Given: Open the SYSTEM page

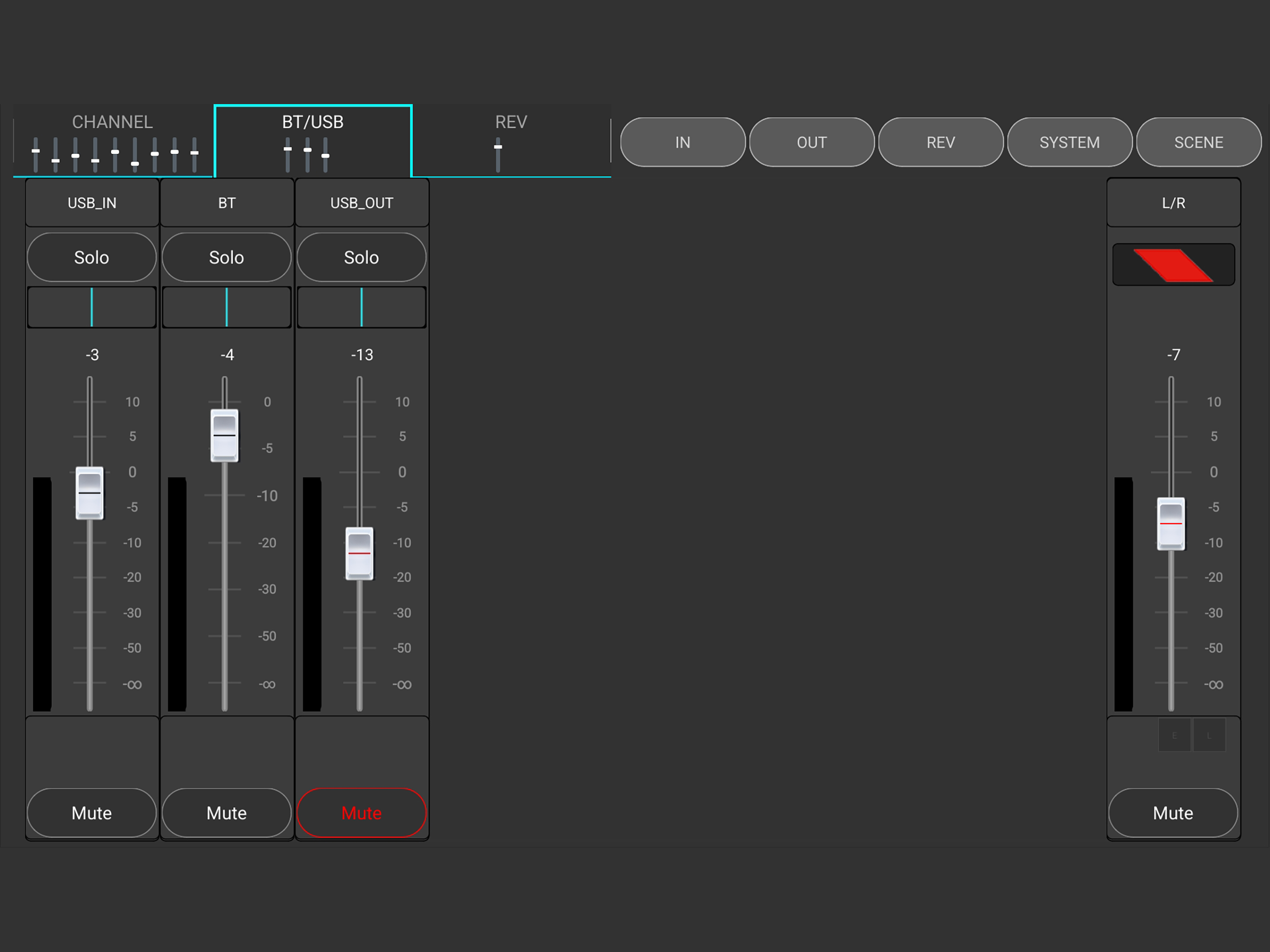Looking at the screenshot, I should pyautogui.click(x=1070, y=142).
